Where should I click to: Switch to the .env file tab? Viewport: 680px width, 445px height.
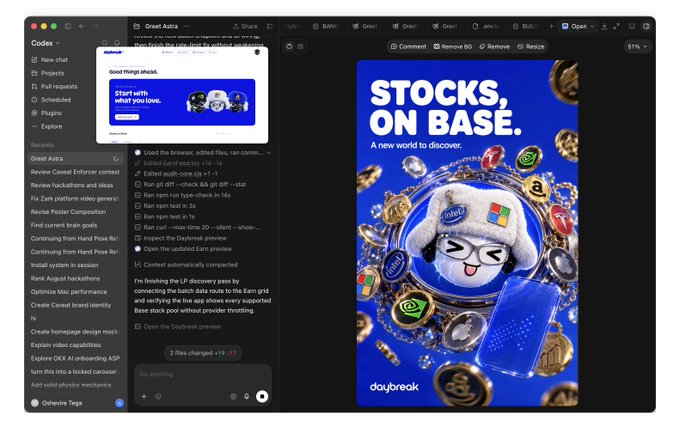click(x=486, y=26)
